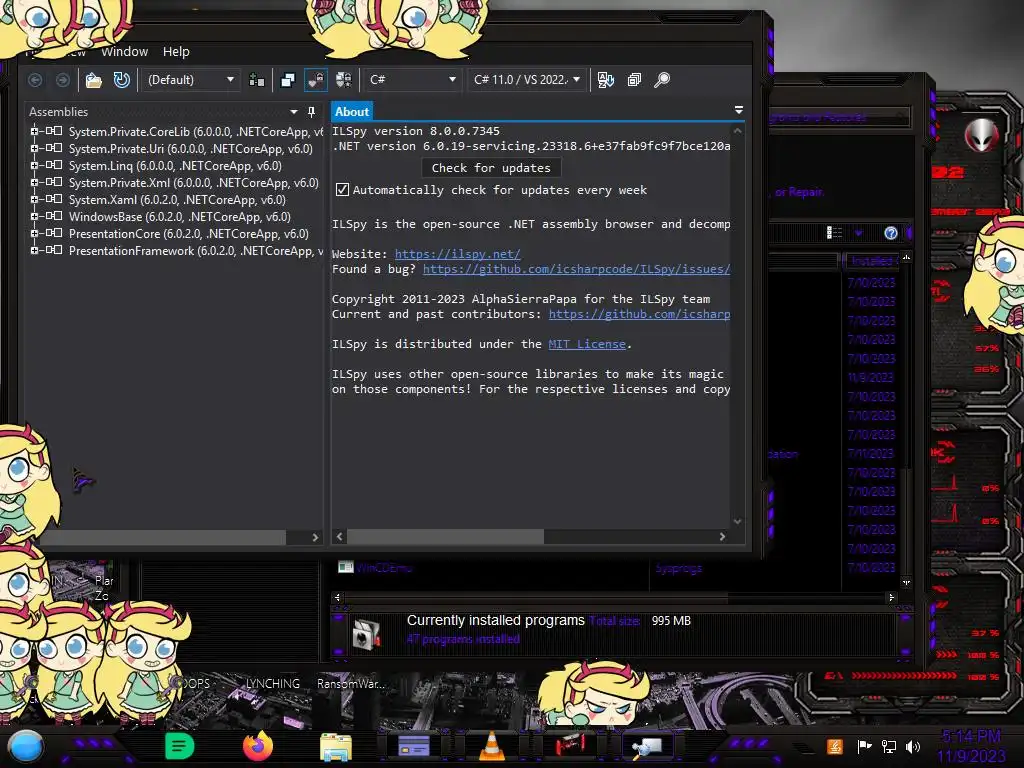Click the Forward navigation arrow in ILSpy toolbar
1024x768 pixels.
coord(63,80)
